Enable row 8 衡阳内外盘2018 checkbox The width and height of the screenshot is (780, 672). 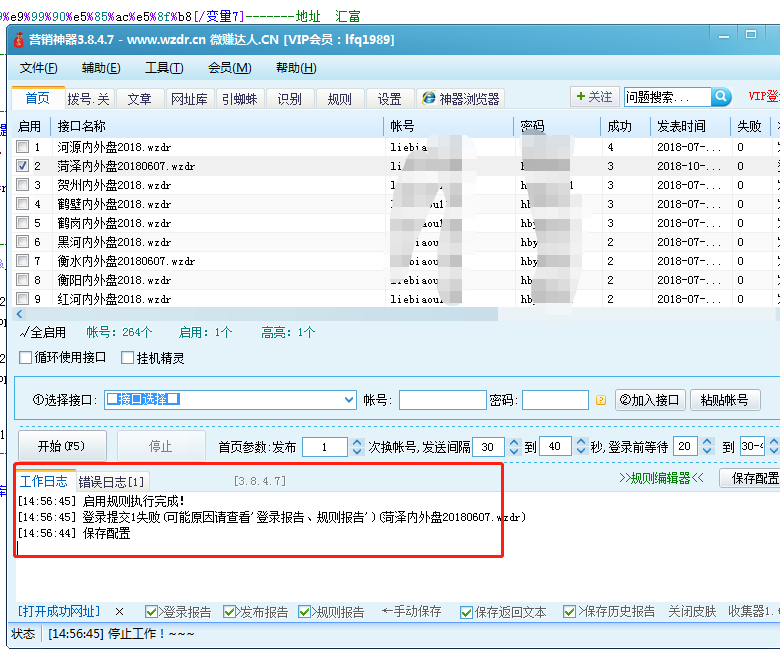click(x=22, y=280)
